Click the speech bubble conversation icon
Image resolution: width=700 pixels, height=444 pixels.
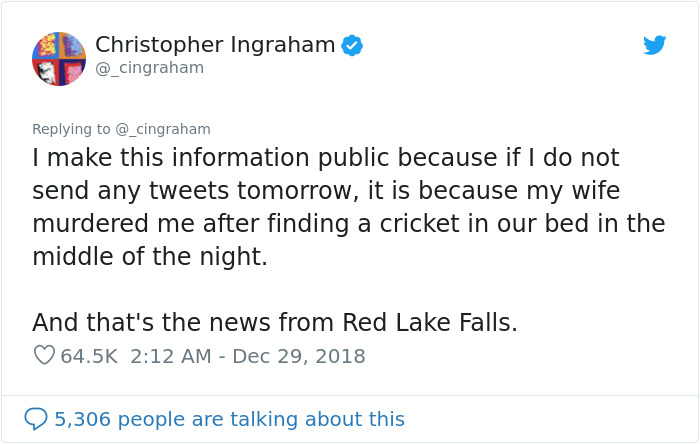pos(35,419)
